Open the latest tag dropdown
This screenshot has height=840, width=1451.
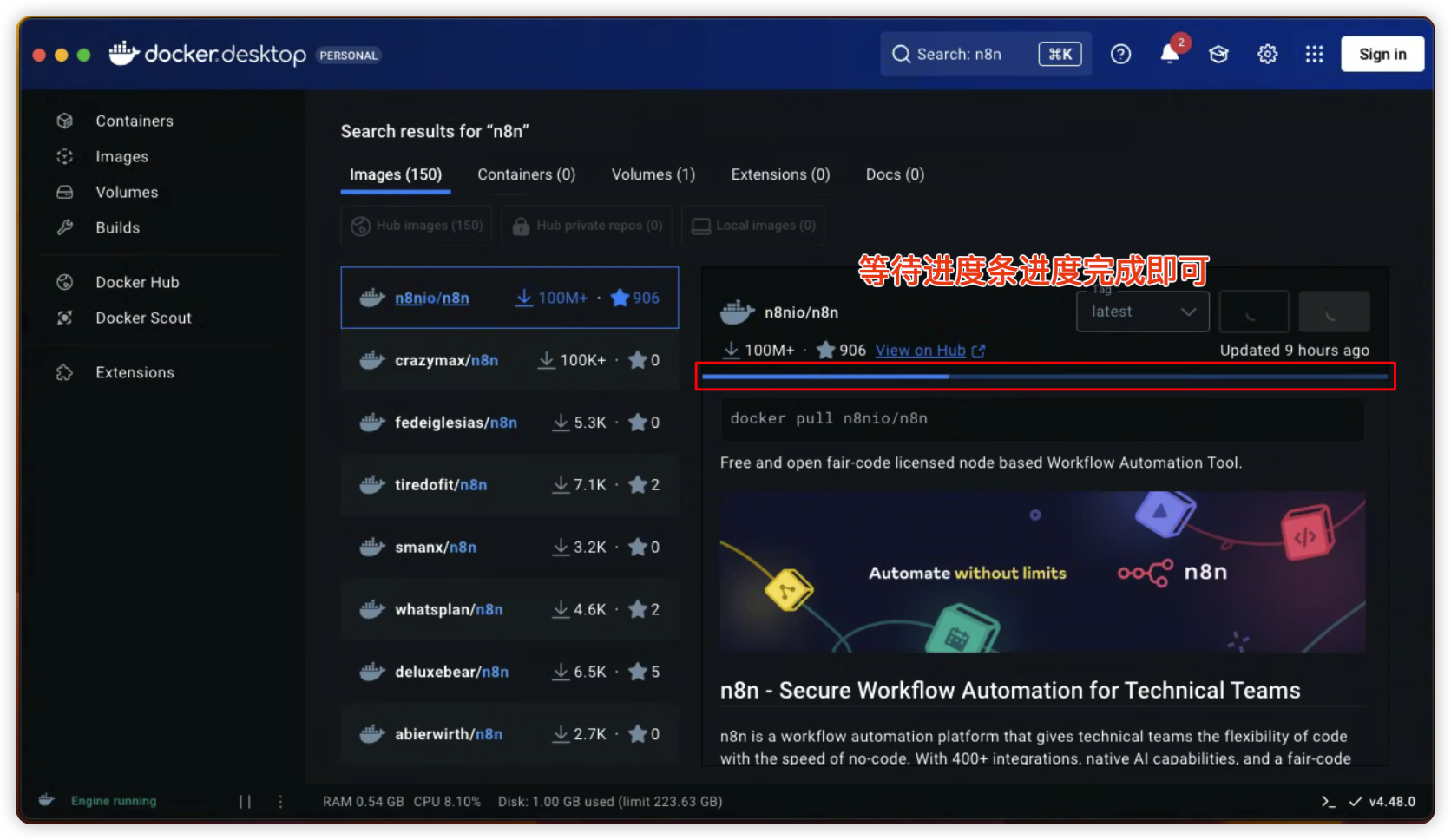coord(1142,312)
